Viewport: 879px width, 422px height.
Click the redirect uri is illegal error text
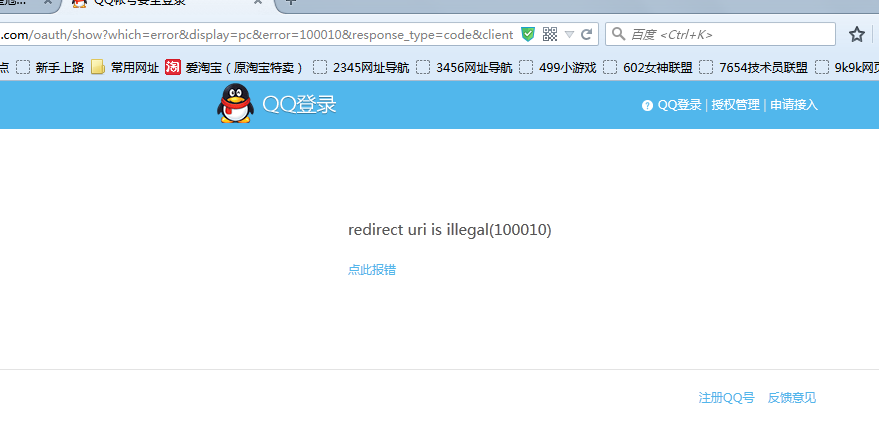click(450, 230)
